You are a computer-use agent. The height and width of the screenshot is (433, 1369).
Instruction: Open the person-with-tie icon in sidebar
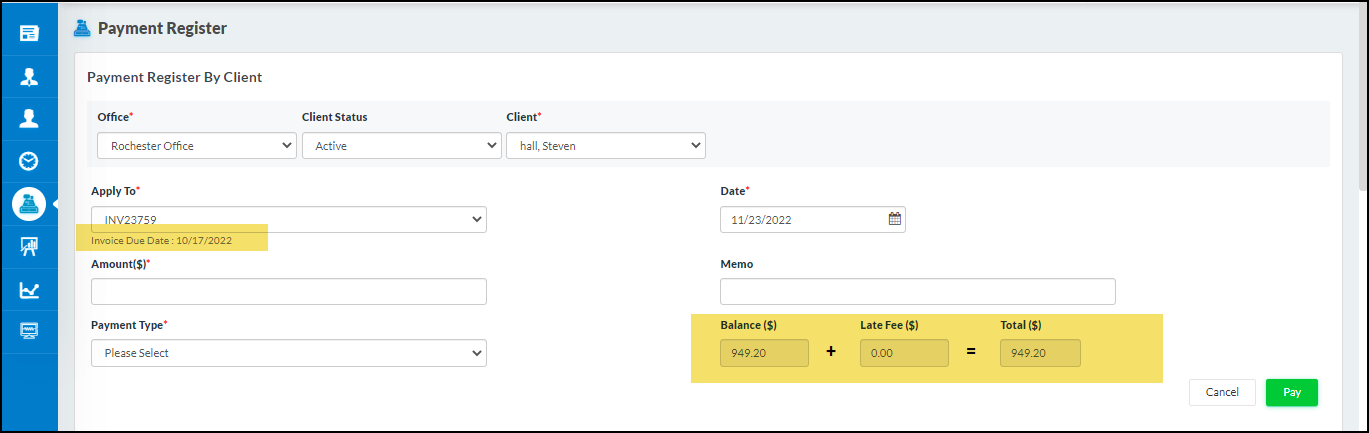pos(29,76)
